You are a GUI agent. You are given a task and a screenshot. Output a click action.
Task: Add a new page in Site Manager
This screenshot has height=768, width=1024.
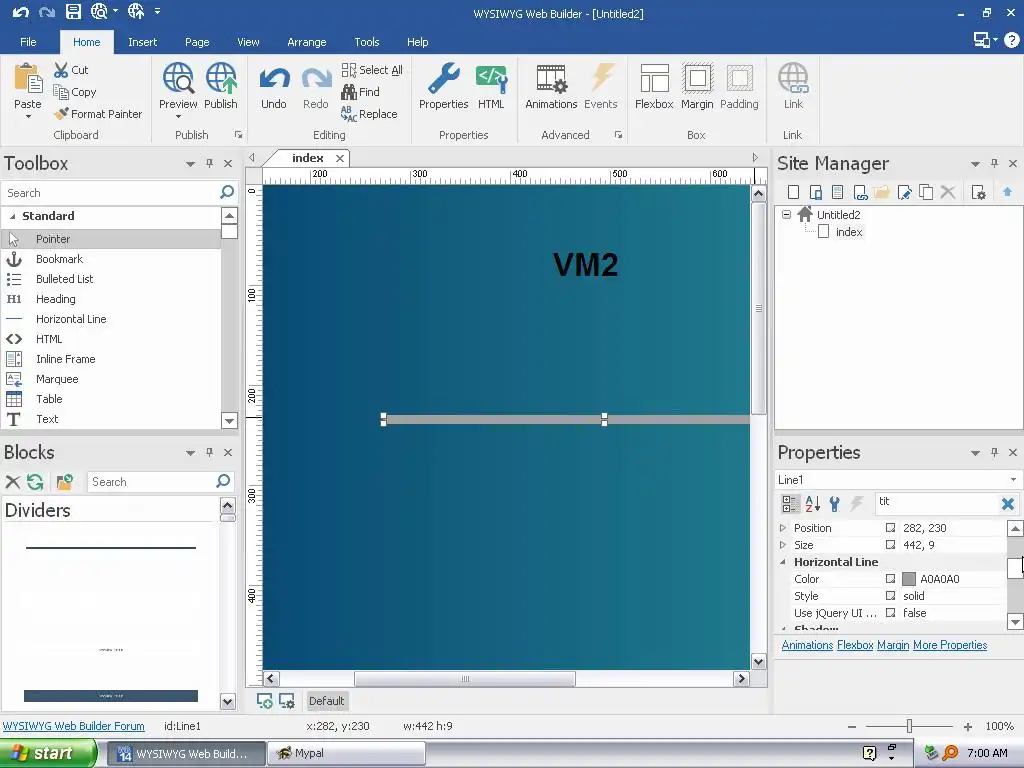tap(793, 192)
